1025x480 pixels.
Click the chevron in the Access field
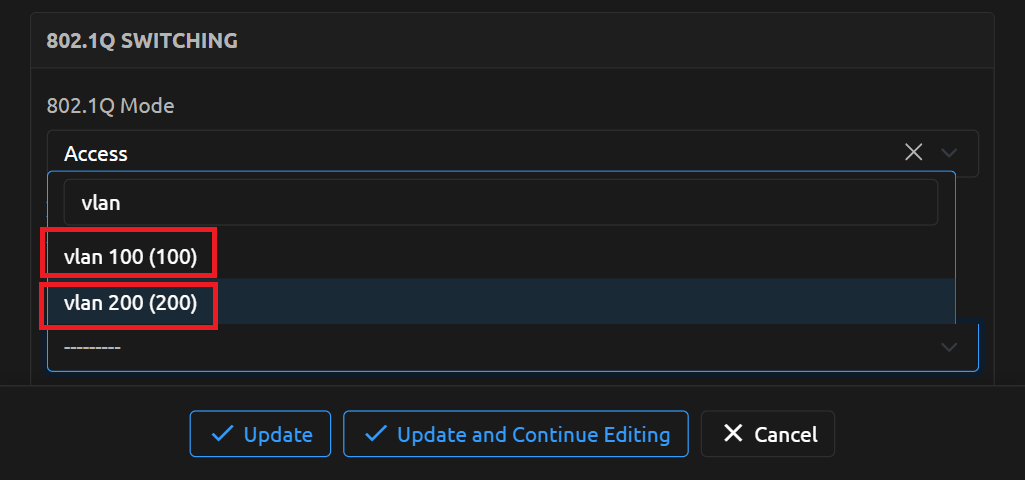coord(949,153)
